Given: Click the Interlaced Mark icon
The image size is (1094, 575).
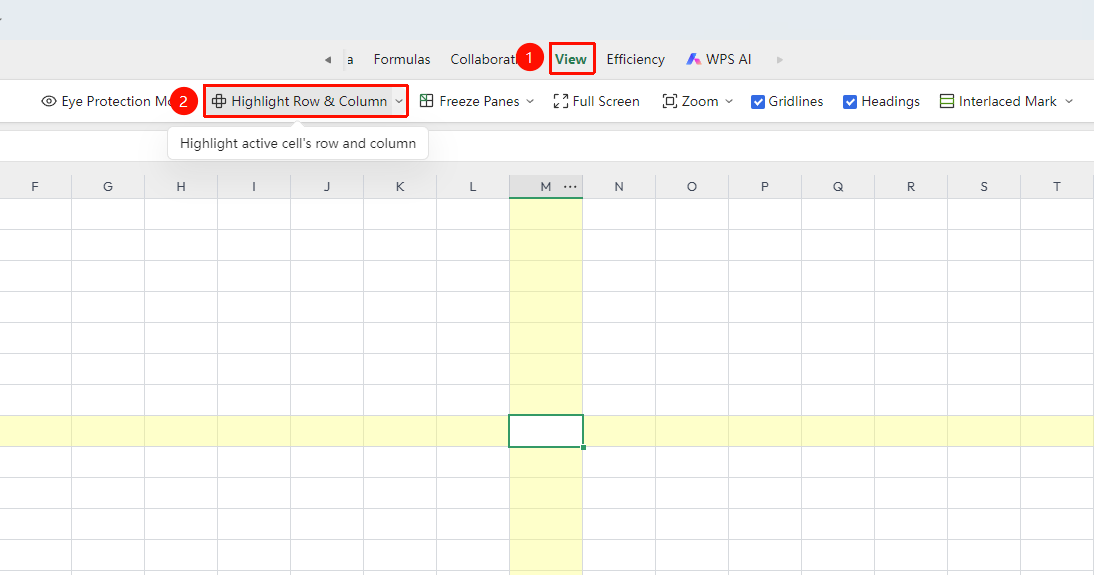Looking at the screenshot, I should (947, 101).
